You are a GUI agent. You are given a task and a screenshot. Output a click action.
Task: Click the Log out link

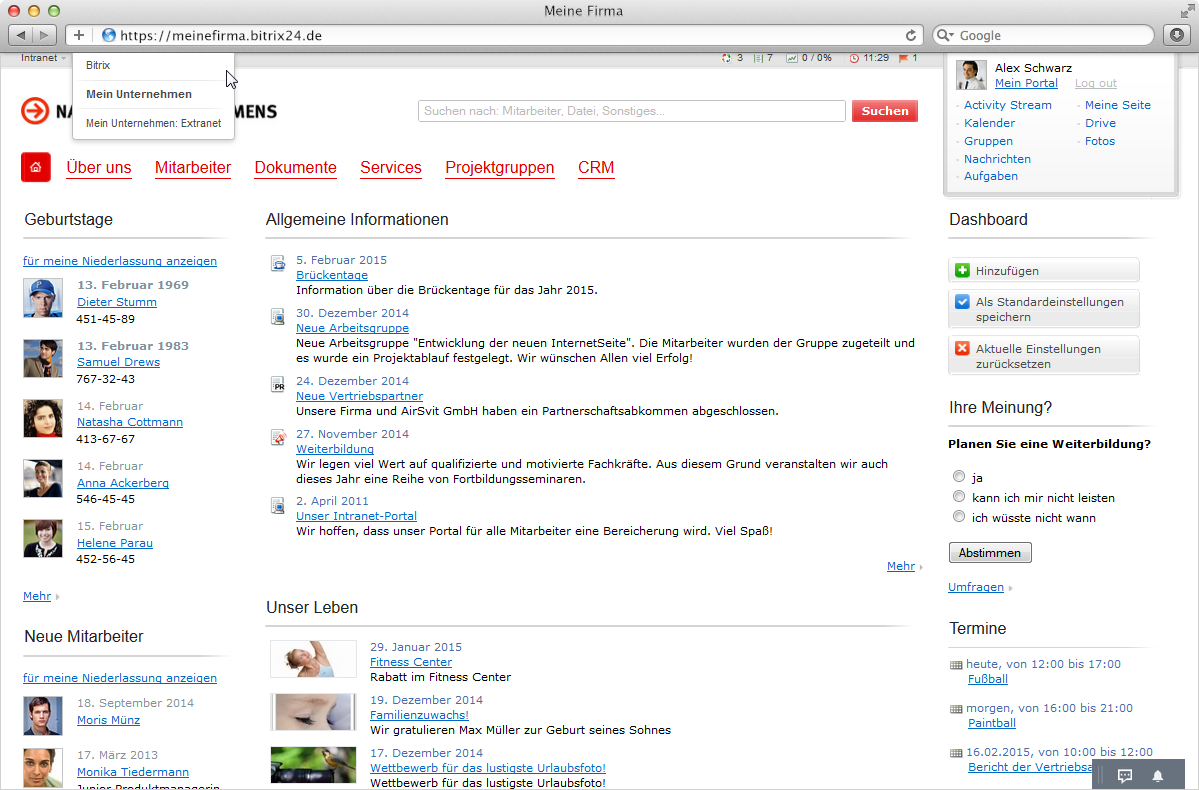(1095, 83)
